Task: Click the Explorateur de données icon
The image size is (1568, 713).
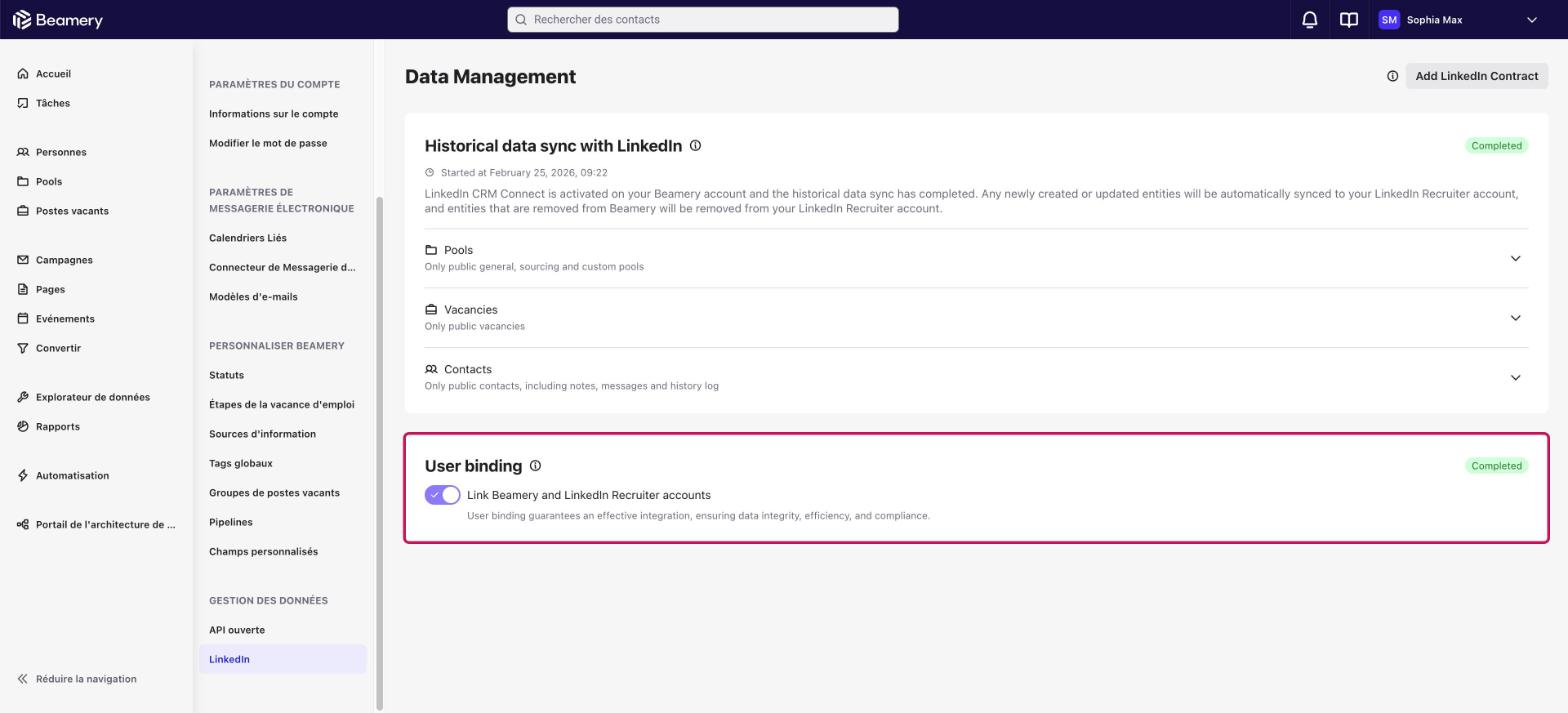Action: click(x=23, y=397)
